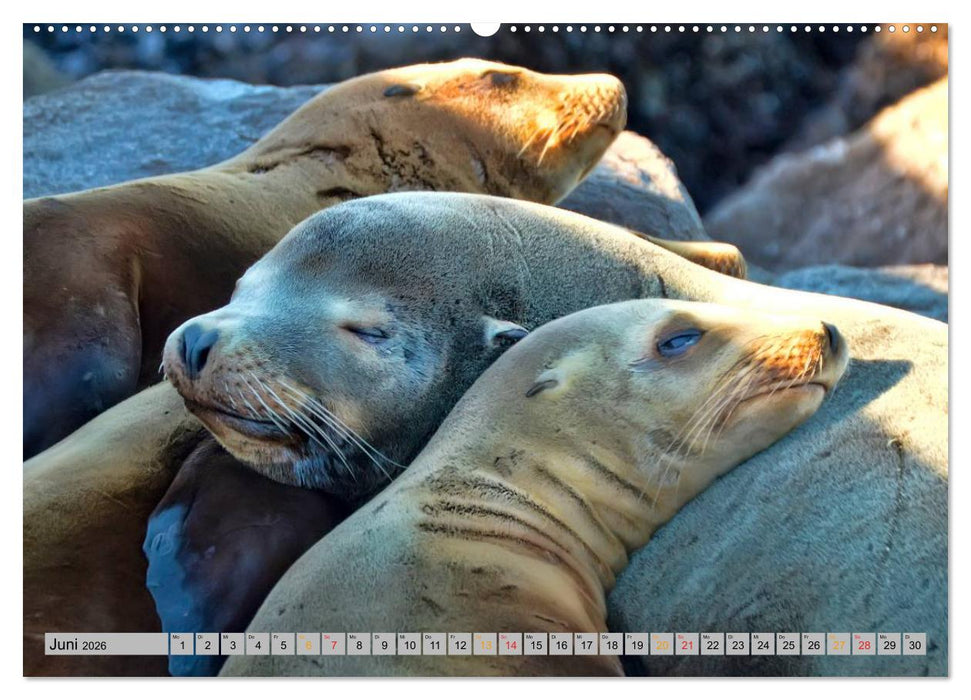Viewport: 971px width, 700px height.
Task: Pick date 18 in the calendar row
Action: coord(611,644)
